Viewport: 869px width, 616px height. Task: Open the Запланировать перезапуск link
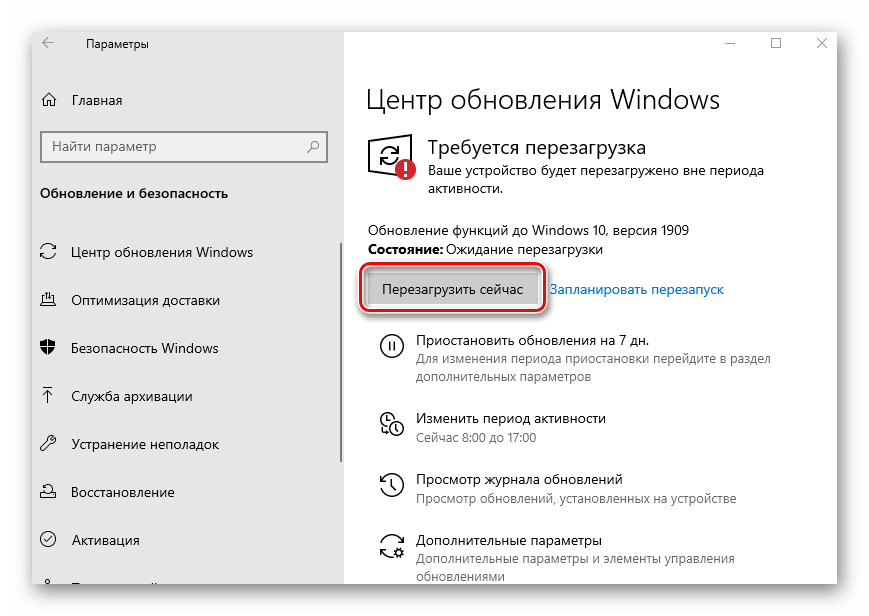click(636, 289)
